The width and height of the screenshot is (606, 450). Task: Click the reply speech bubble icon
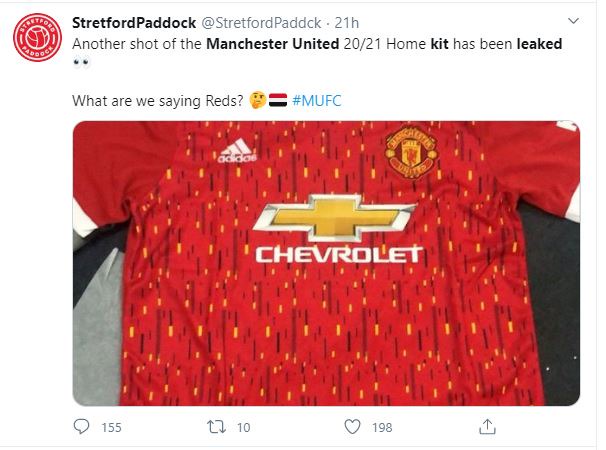82,427
